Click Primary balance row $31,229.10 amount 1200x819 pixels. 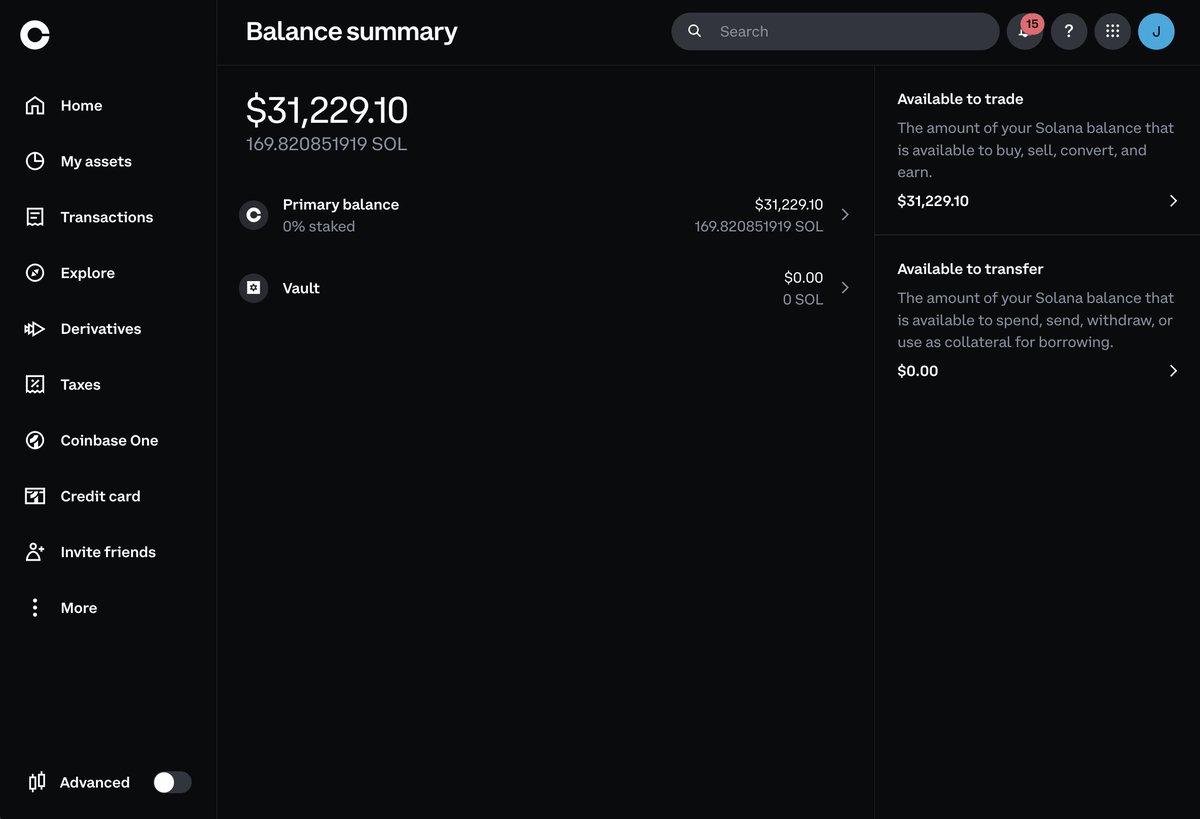click(789, 204)
